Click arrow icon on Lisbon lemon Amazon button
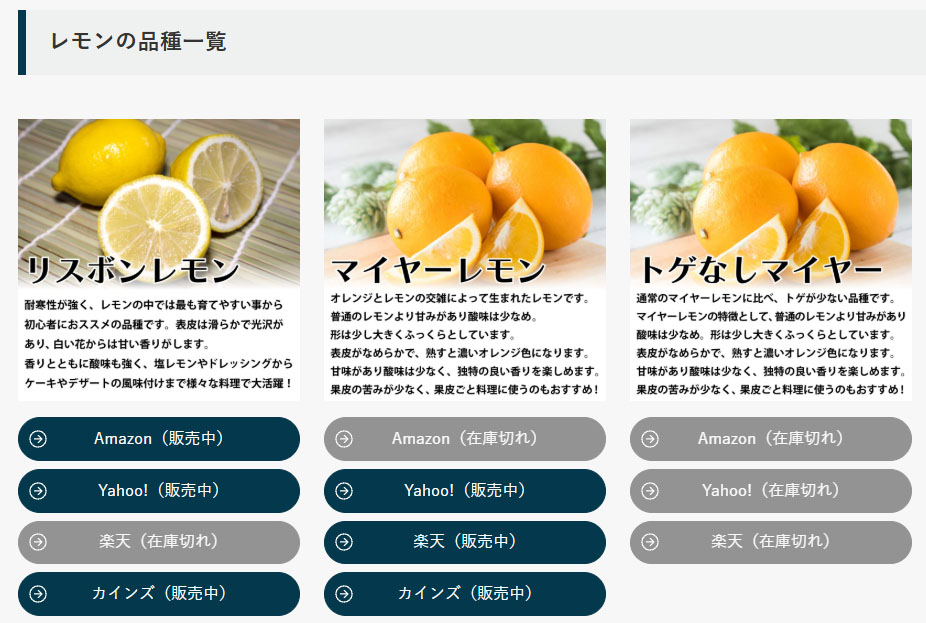926x623 pixels. 38,439
